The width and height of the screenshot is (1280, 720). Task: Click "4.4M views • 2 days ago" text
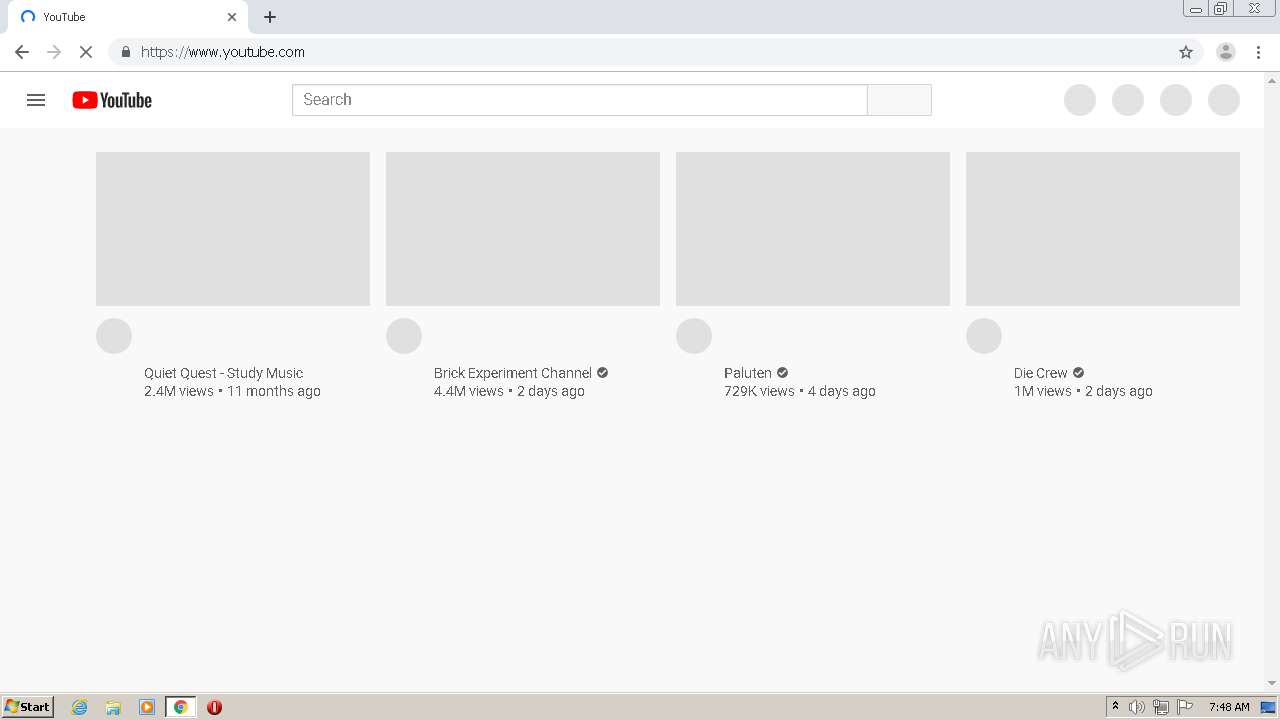[x=509, y=391]
